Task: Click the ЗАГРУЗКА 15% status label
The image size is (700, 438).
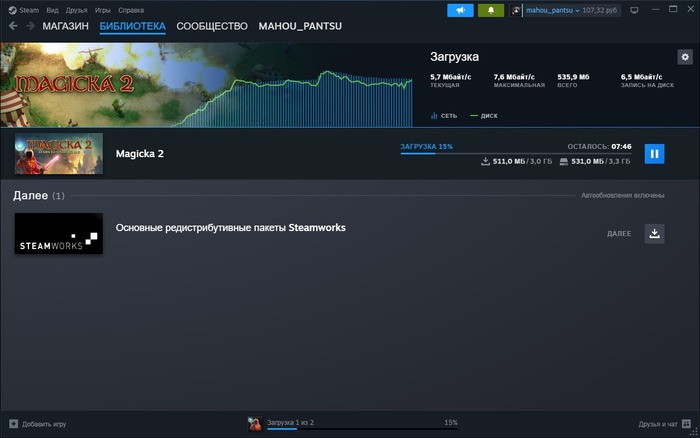Action: click(x=426, y=146)
